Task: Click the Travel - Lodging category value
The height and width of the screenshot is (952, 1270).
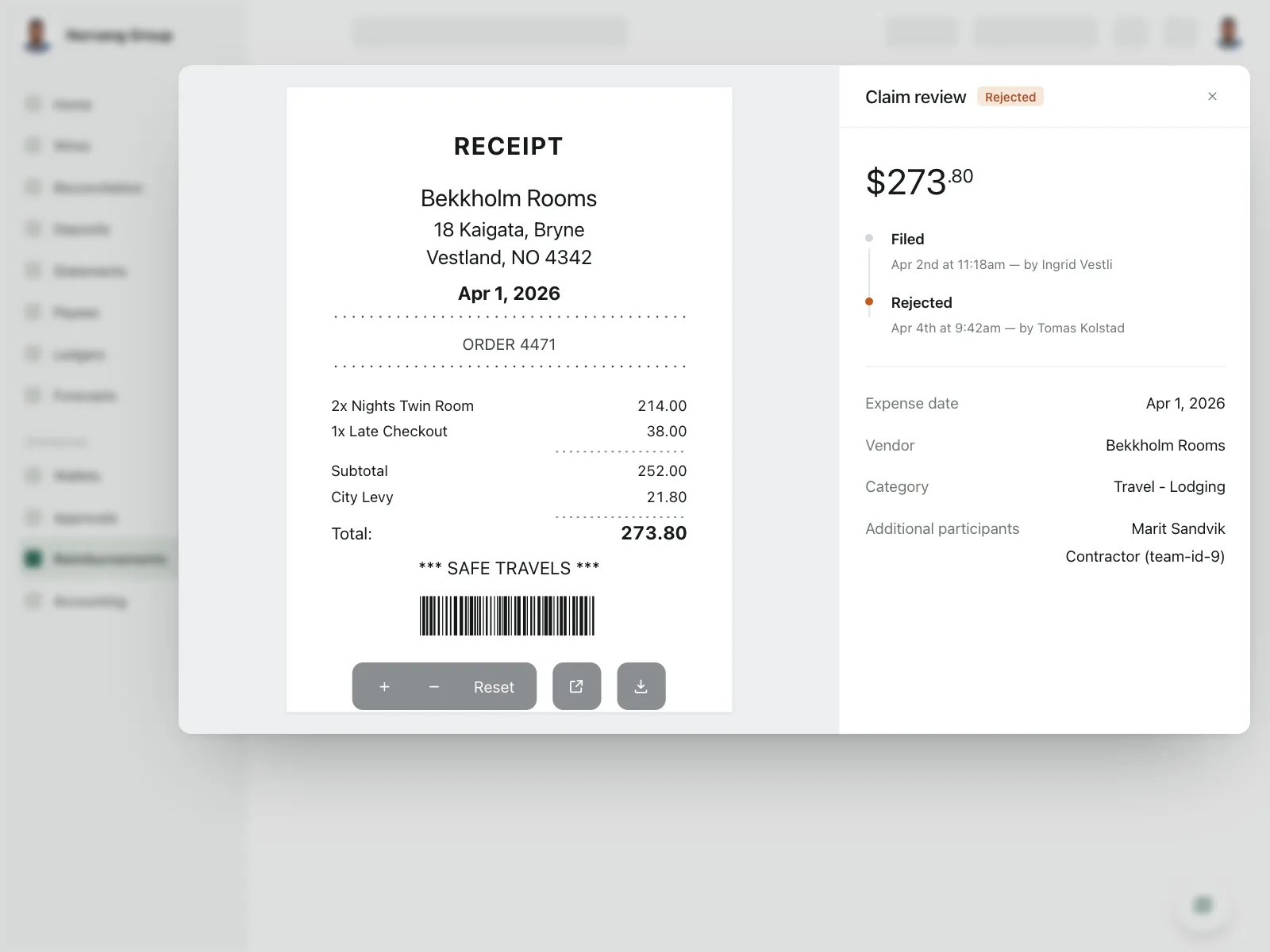Action: tap(1169, 486)
